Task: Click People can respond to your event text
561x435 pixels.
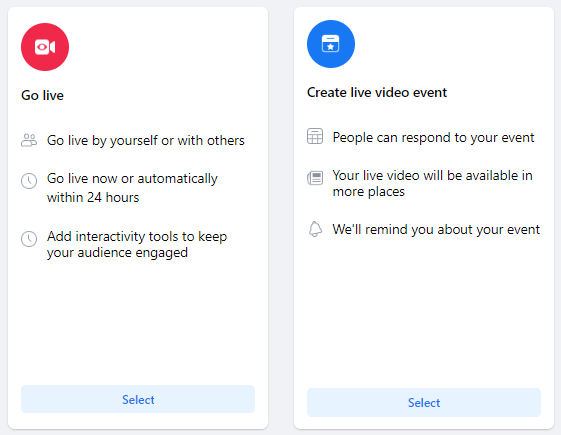Action: [x=433, y=138]
